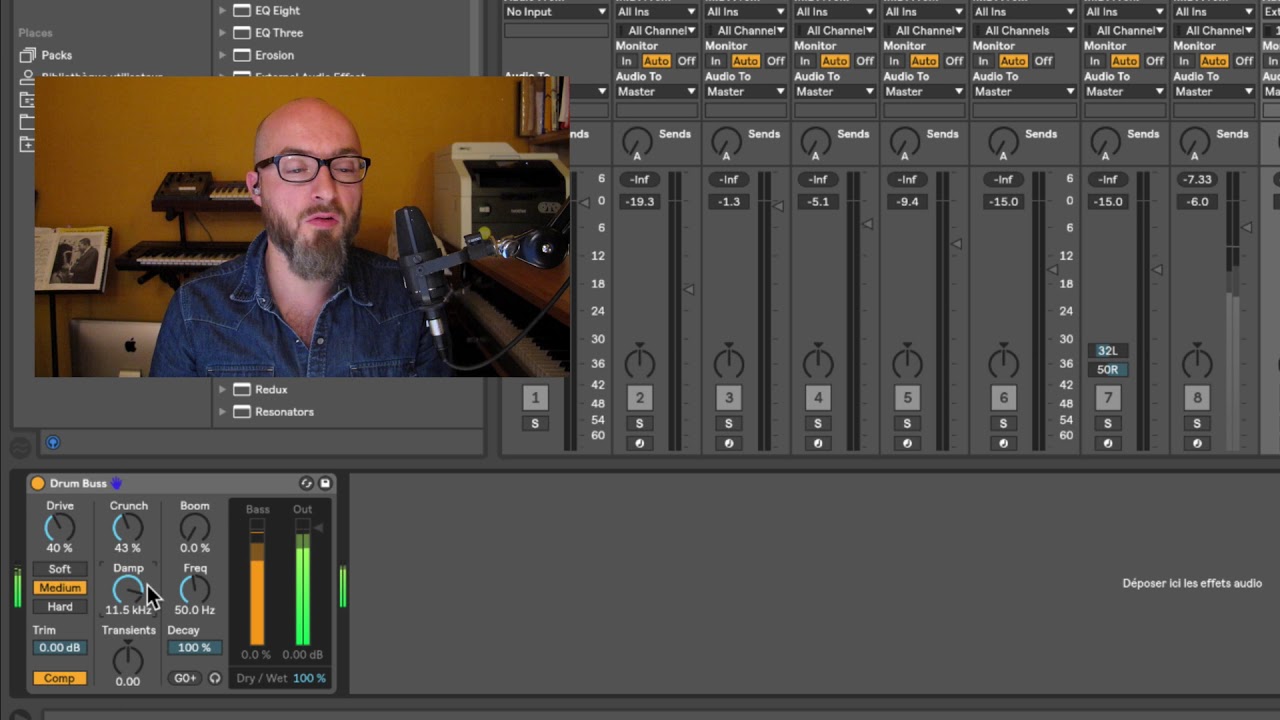Arm track 8 for recording
The width and height of the screenshot is (1280, 720).
tap(1197, 443)
